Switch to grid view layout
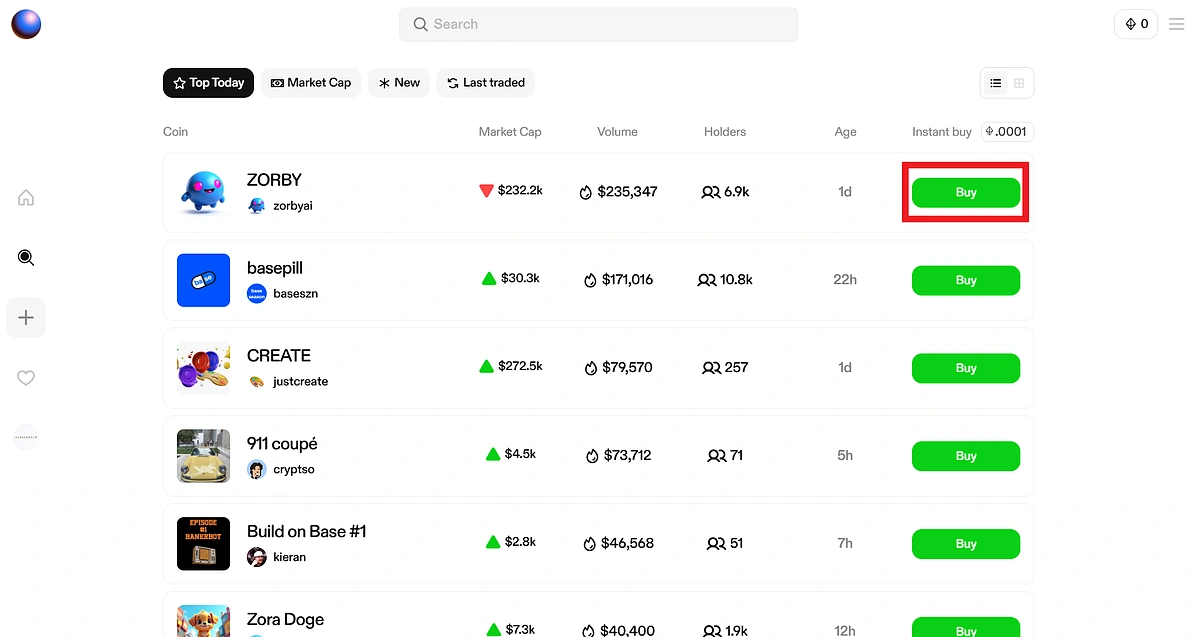 (1019, 83)
